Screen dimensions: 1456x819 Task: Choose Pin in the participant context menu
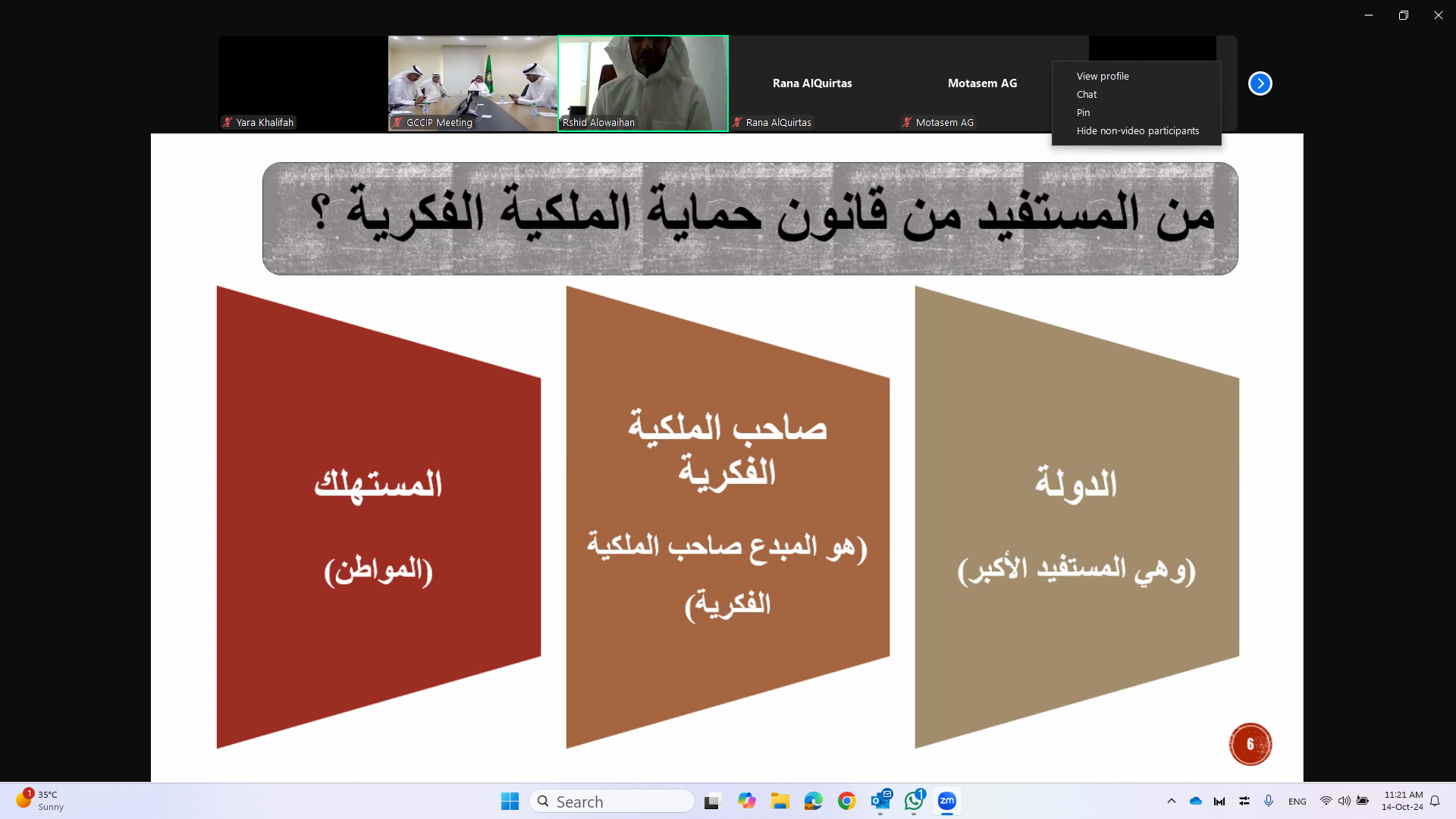click(1083, 112)
